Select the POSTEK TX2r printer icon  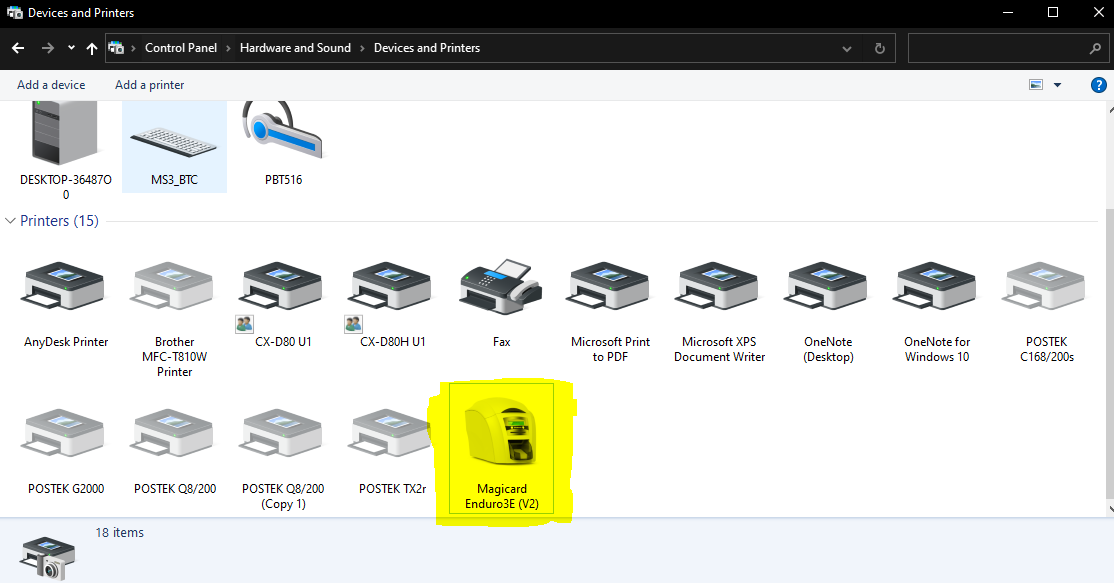pos(389,432)
